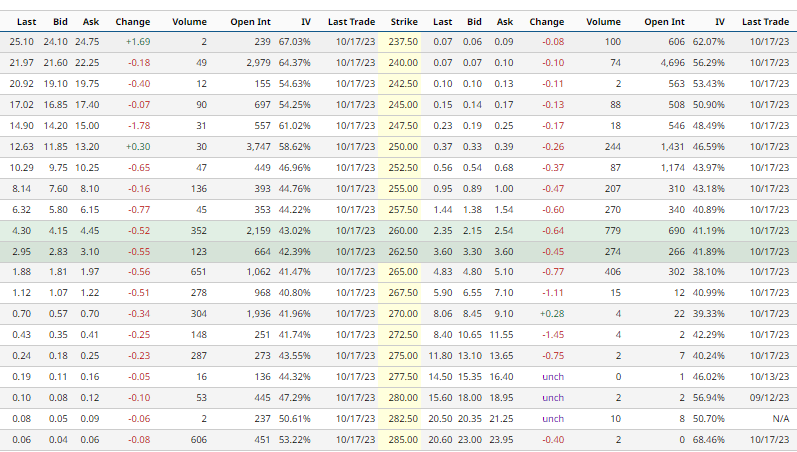Click the 6.32 last price

21,209
